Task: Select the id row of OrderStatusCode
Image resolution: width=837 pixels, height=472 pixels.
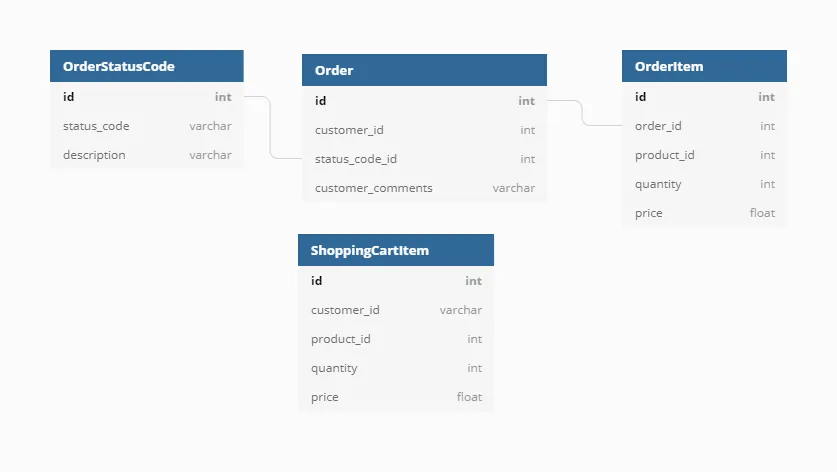Action: click(x=147, y=97)
